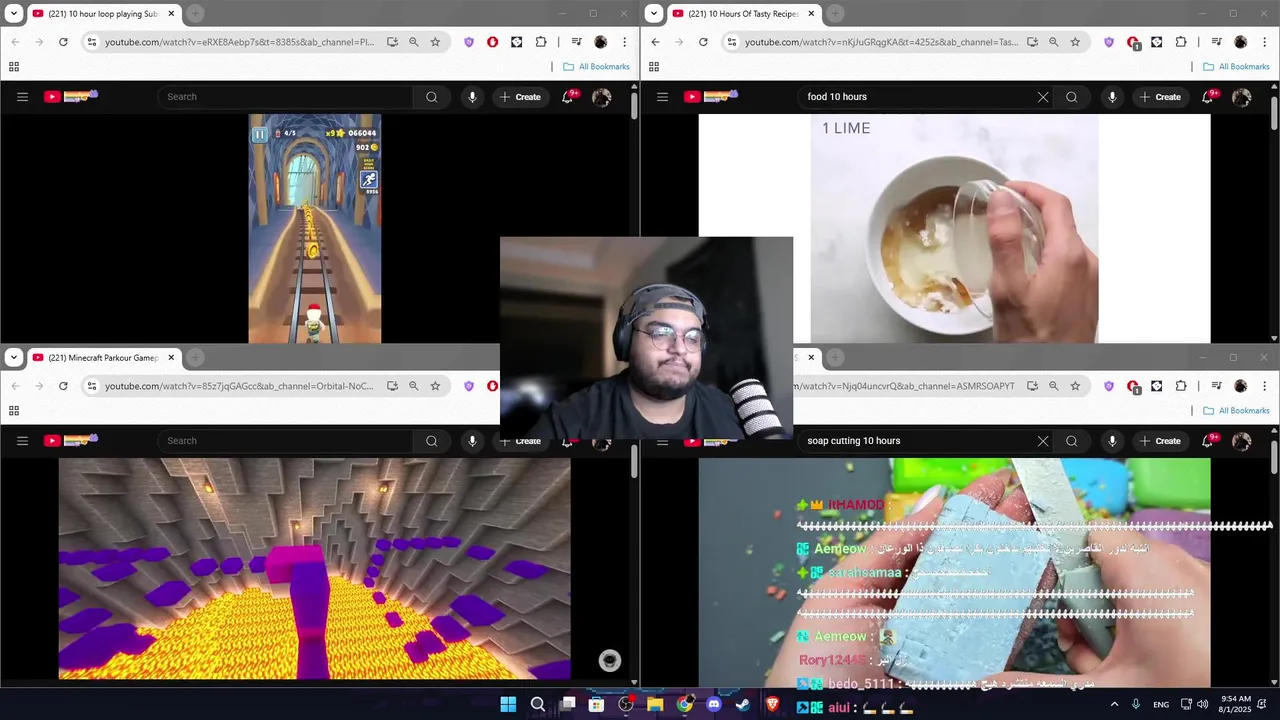Open Chrome three-dot menu in soap cutting window
The height and width of the screenshot is (720, 1280).
click(1265, 386)
